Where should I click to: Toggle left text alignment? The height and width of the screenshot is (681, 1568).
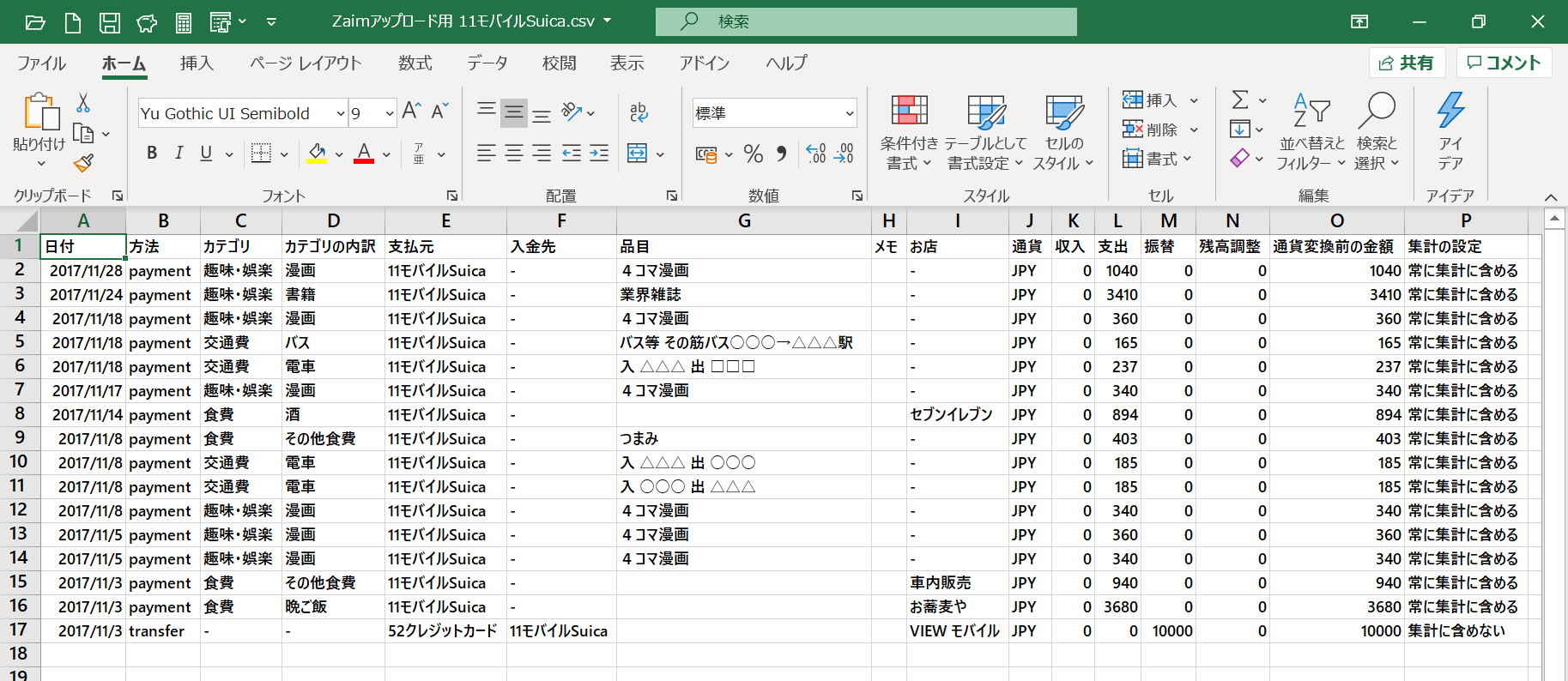pyautogui.click(x=487, y=154)
